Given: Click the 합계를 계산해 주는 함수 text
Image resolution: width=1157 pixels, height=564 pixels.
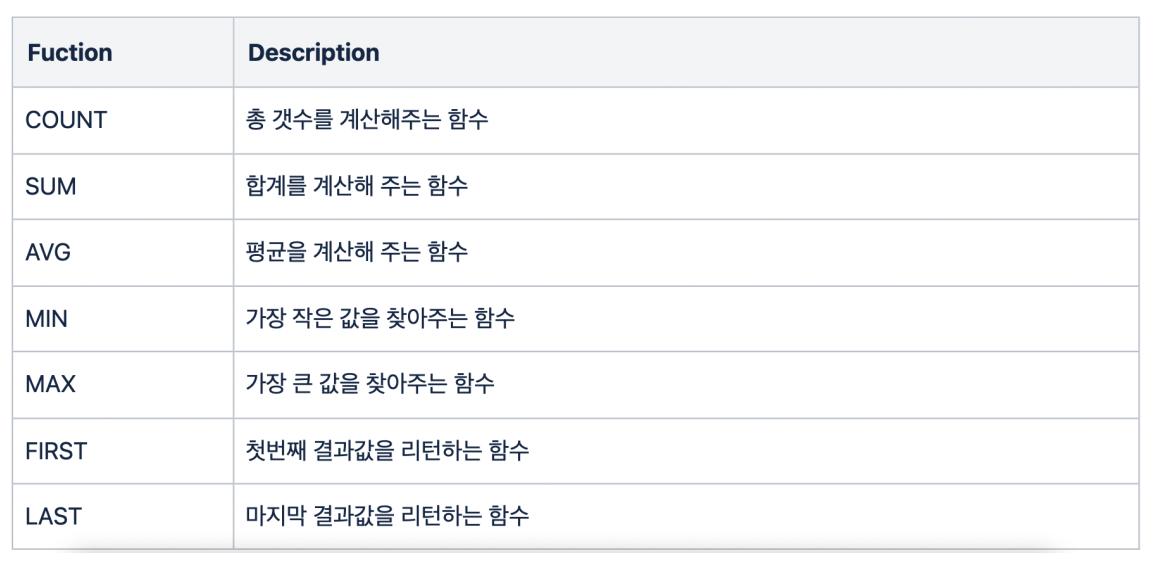Looking at the screenshot, I should pos(357,186).
